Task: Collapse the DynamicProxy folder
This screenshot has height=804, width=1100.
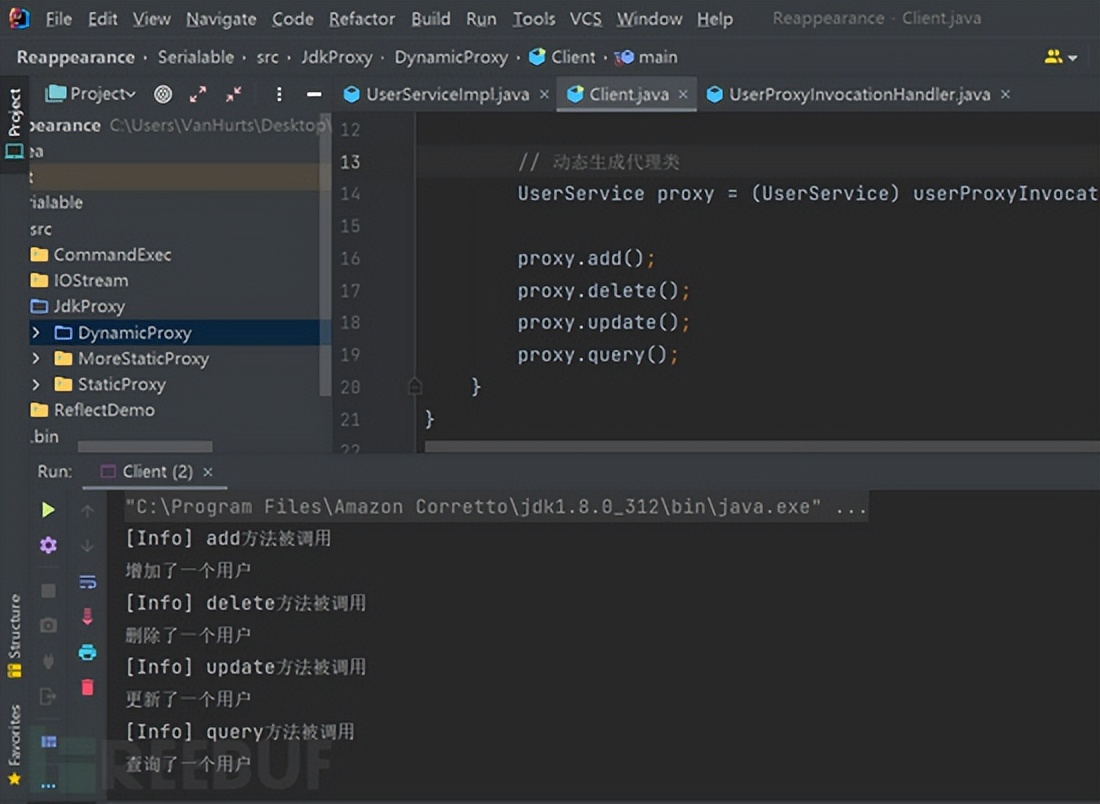Action: [x=35, y=332]
